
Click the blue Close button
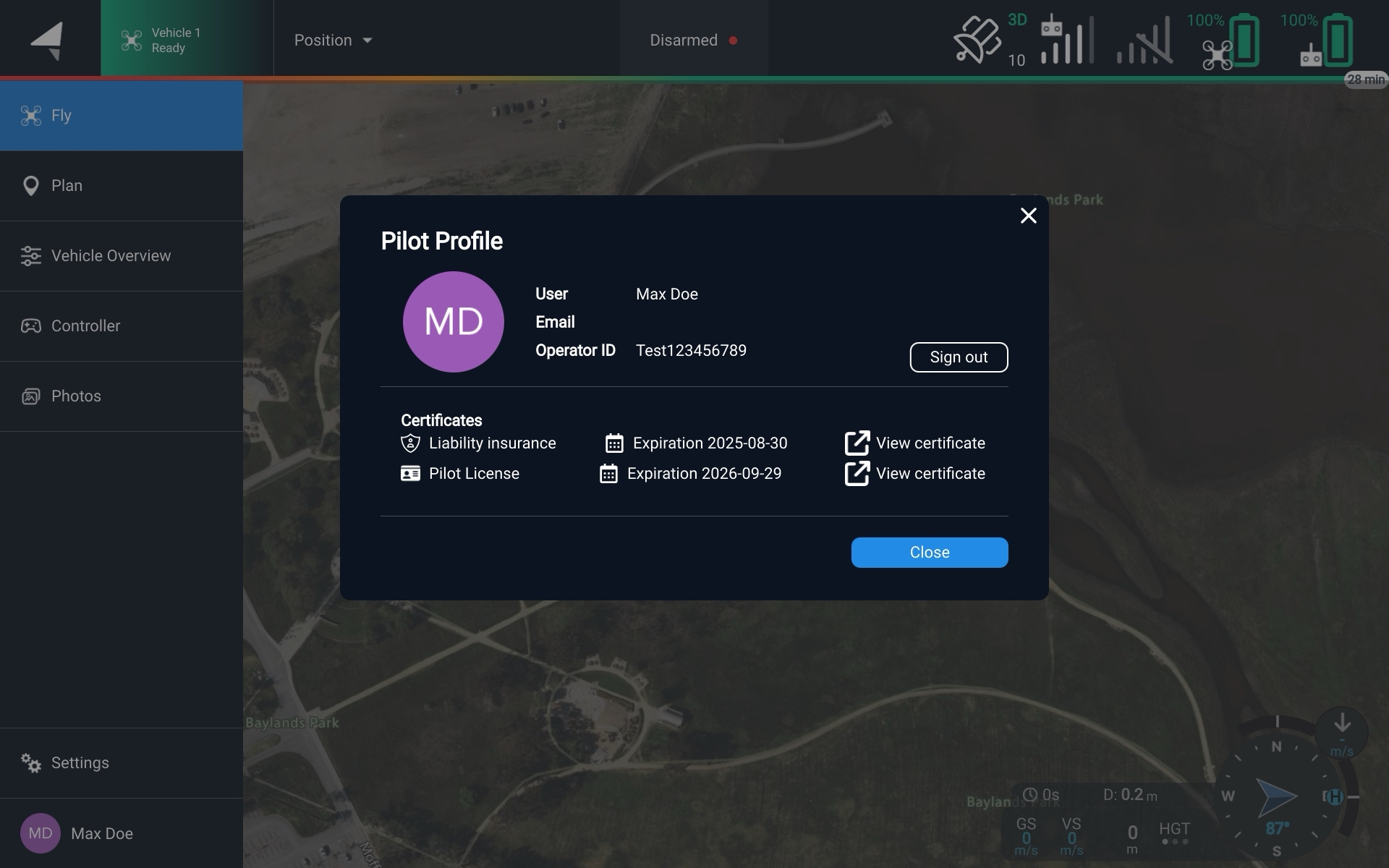tap(929, 553)
